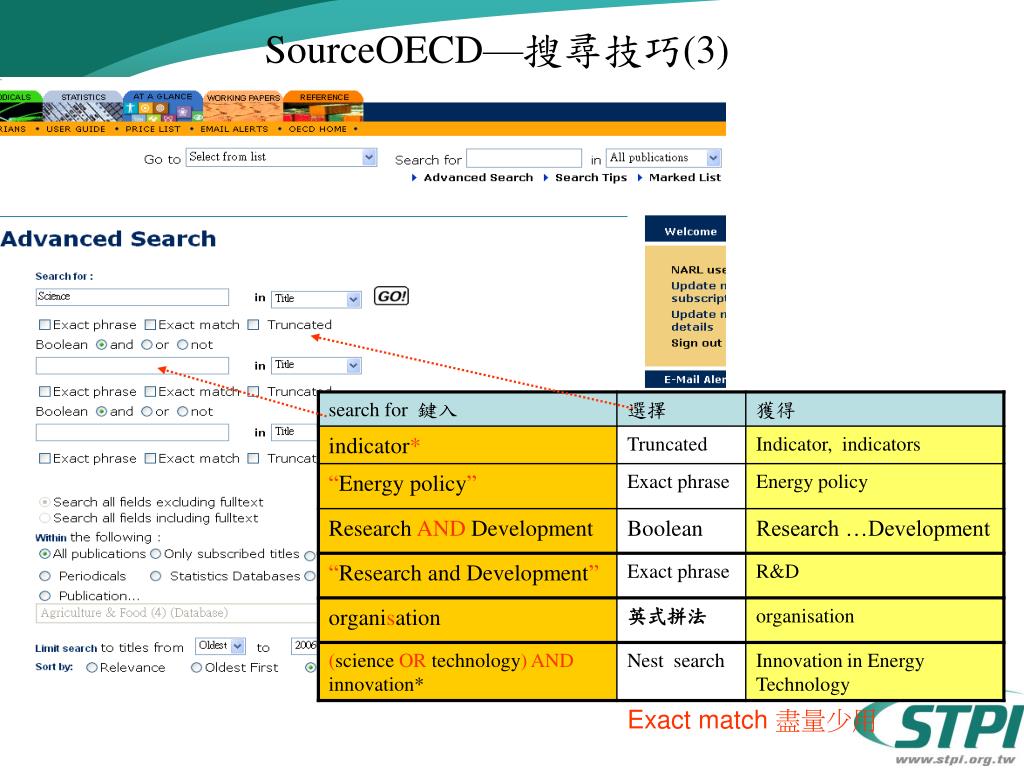Open the Statistics tab
Screen dimensions: 1024x768
83,106
